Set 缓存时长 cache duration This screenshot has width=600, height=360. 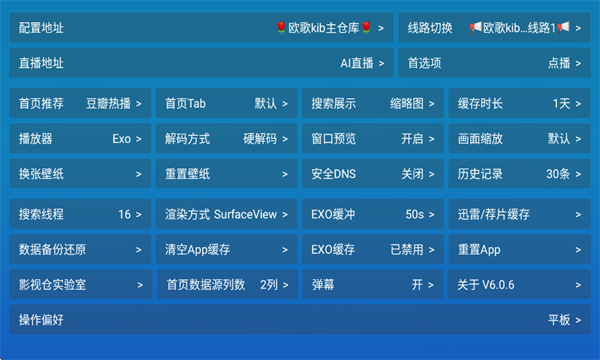520,103
